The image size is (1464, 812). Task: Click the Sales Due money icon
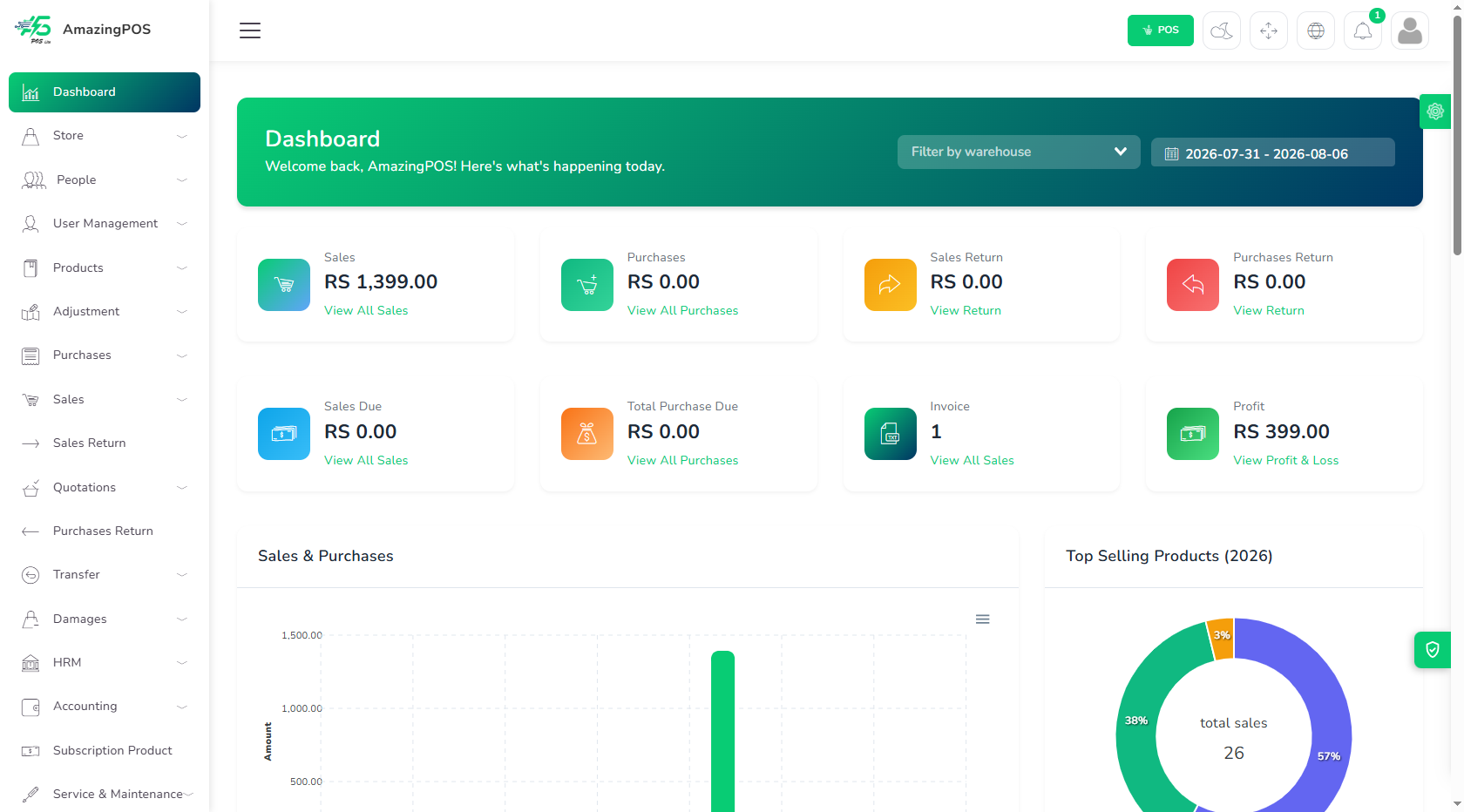point(284,434)
